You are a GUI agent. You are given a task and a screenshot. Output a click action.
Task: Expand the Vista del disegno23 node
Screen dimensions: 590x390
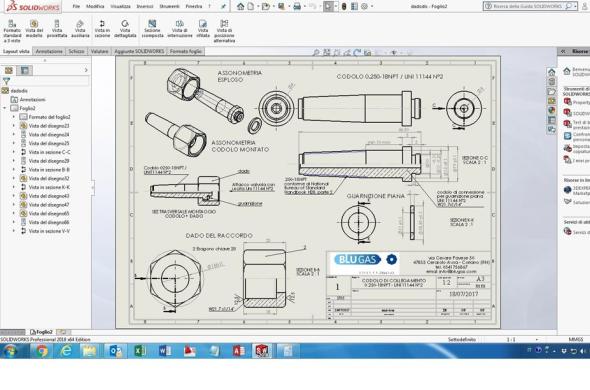click(x=14, y=126)
